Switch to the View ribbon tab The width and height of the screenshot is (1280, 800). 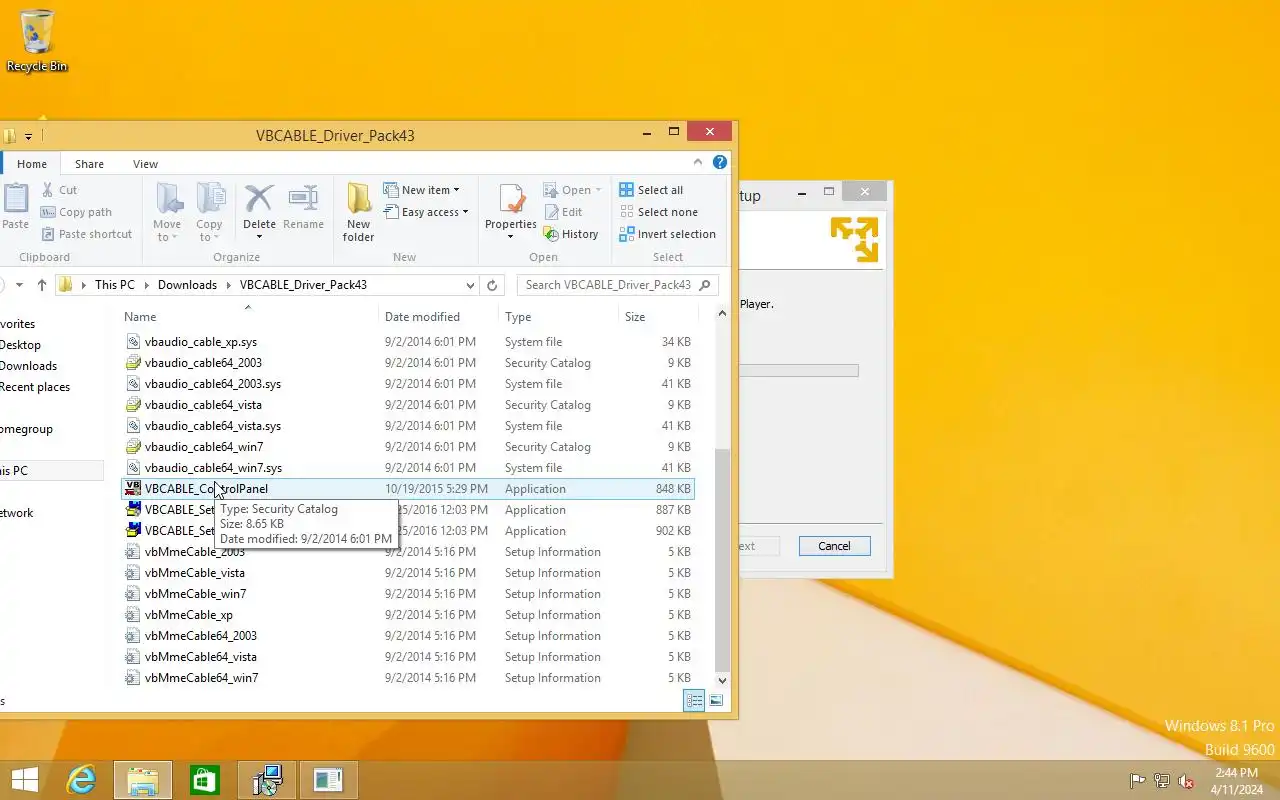pyautogui.click(x=145, y=164)
